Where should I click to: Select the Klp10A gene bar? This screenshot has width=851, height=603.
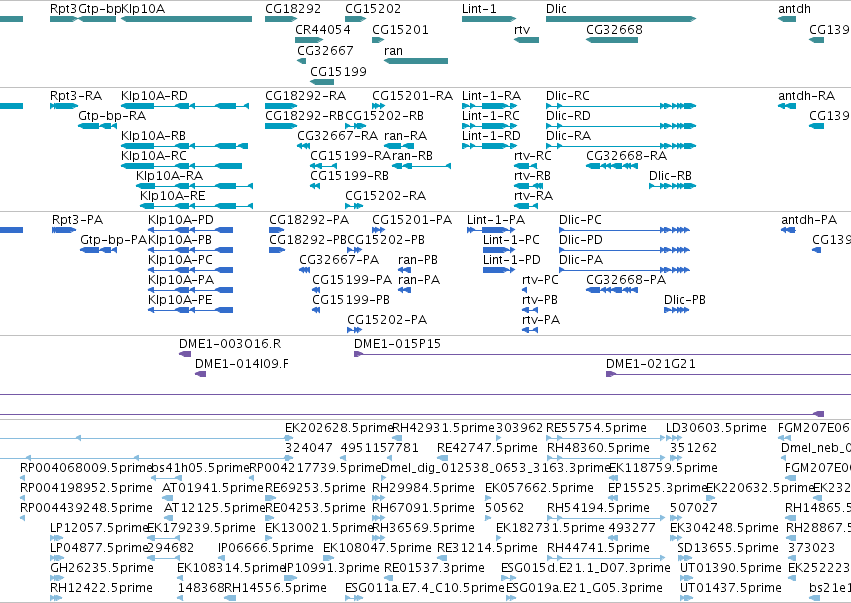point(186,19)
